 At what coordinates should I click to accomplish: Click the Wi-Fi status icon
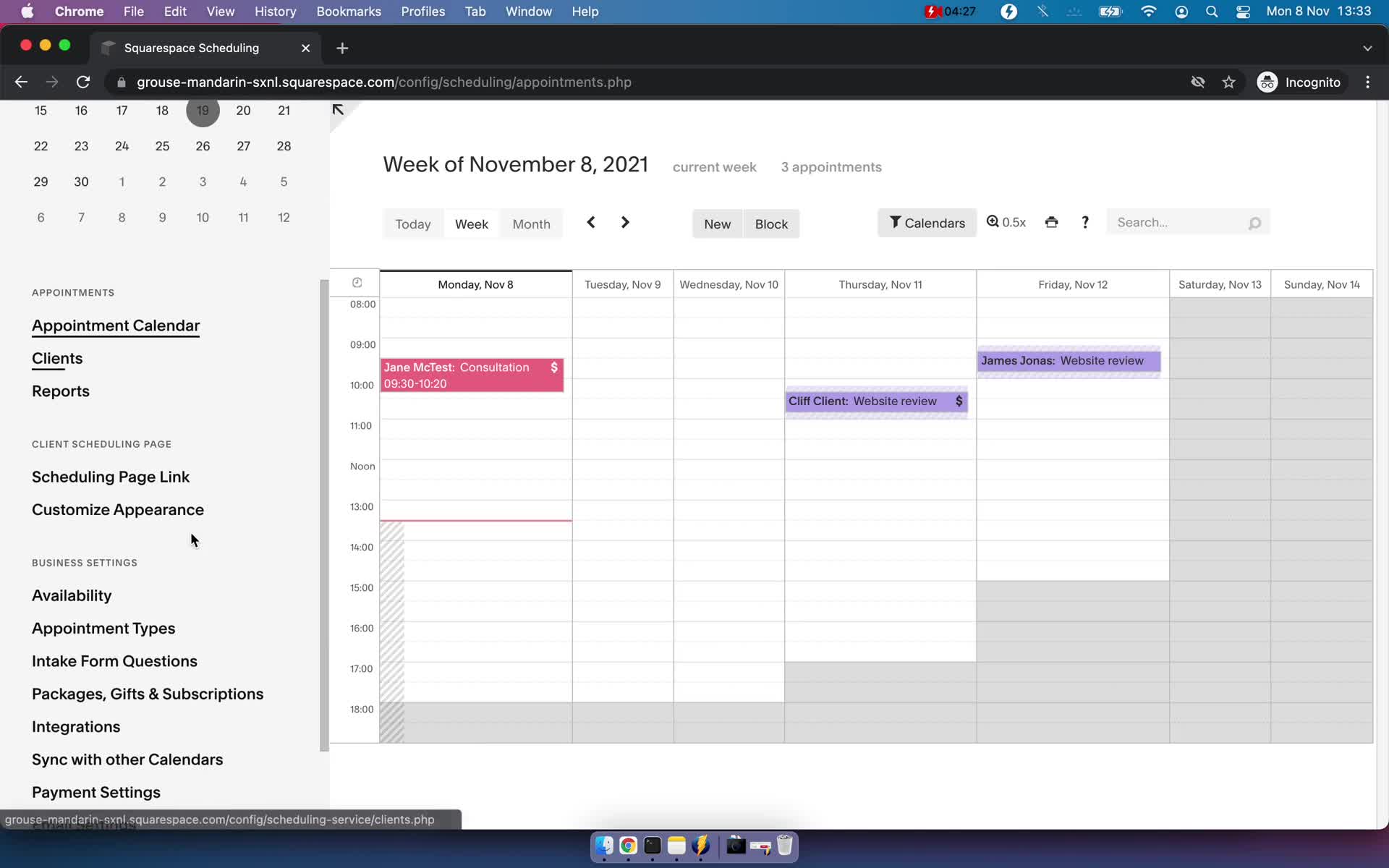[x=1148, y=12]
